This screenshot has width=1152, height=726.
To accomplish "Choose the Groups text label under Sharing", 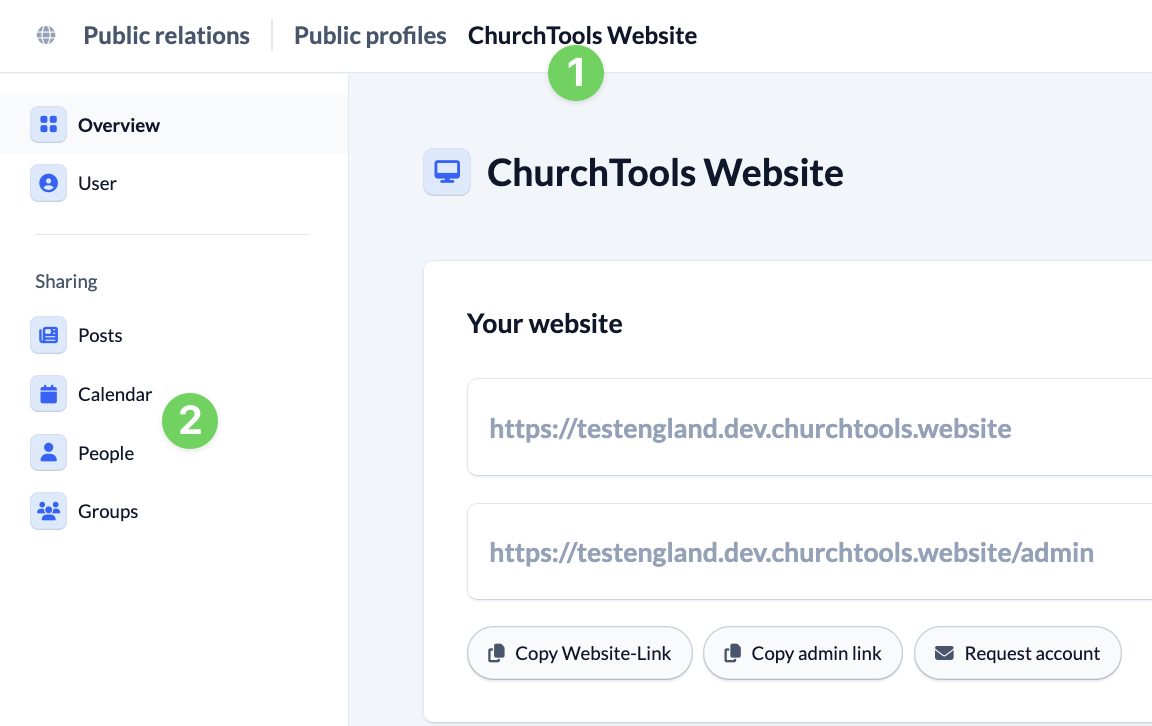I will coord(108,511).
